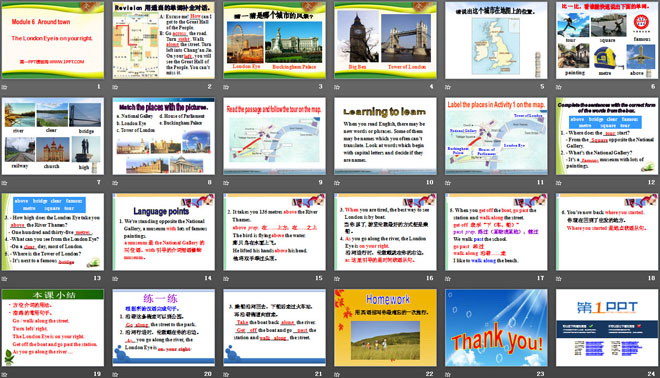The image size is (660, 378).
Task: Click the animation star icon under slide 4
Action: coord(337,87)
